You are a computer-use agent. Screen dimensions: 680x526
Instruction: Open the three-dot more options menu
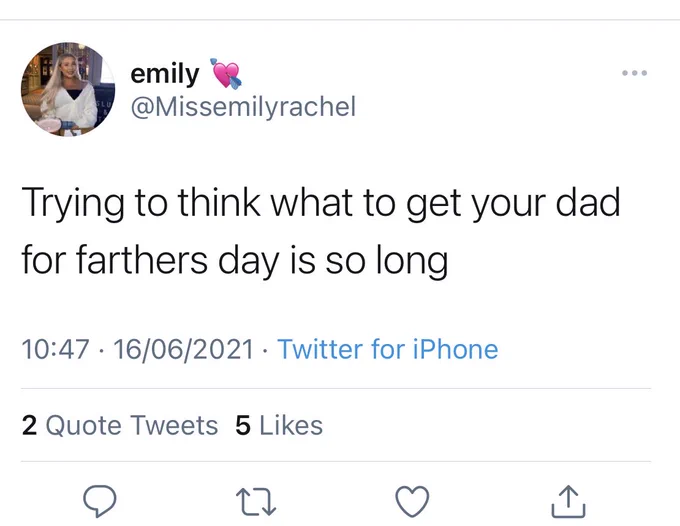click(x=634, y=73)
